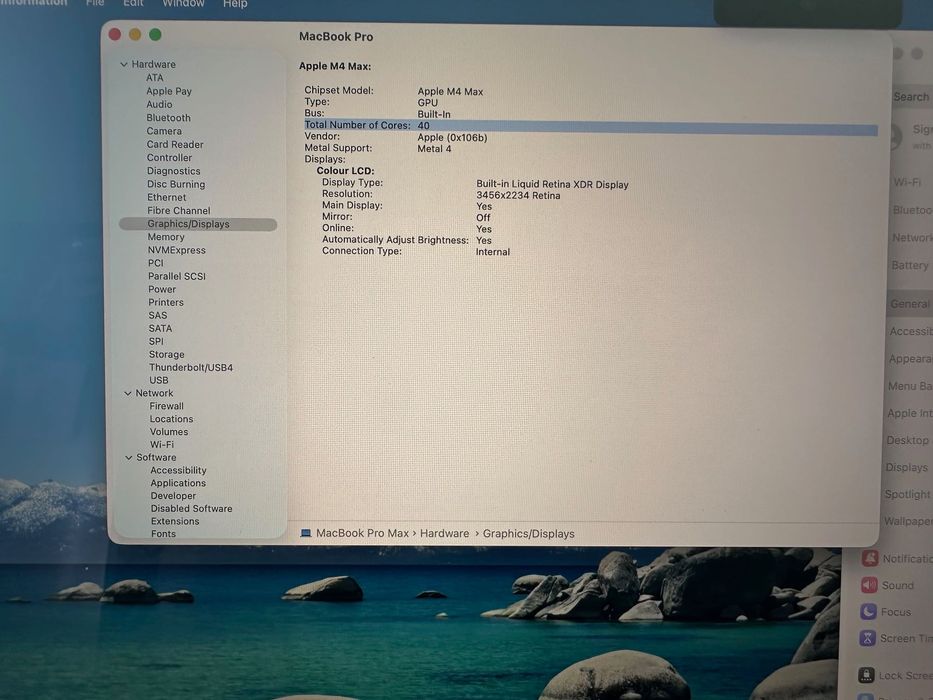Select Camera in the sidebar

pos(164,131)
